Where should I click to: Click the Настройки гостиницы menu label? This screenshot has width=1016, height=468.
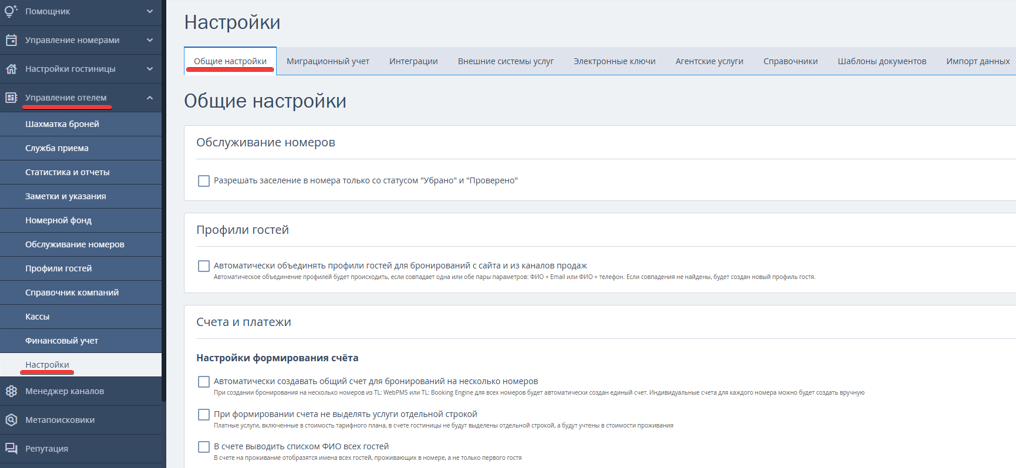pos(71,69)
